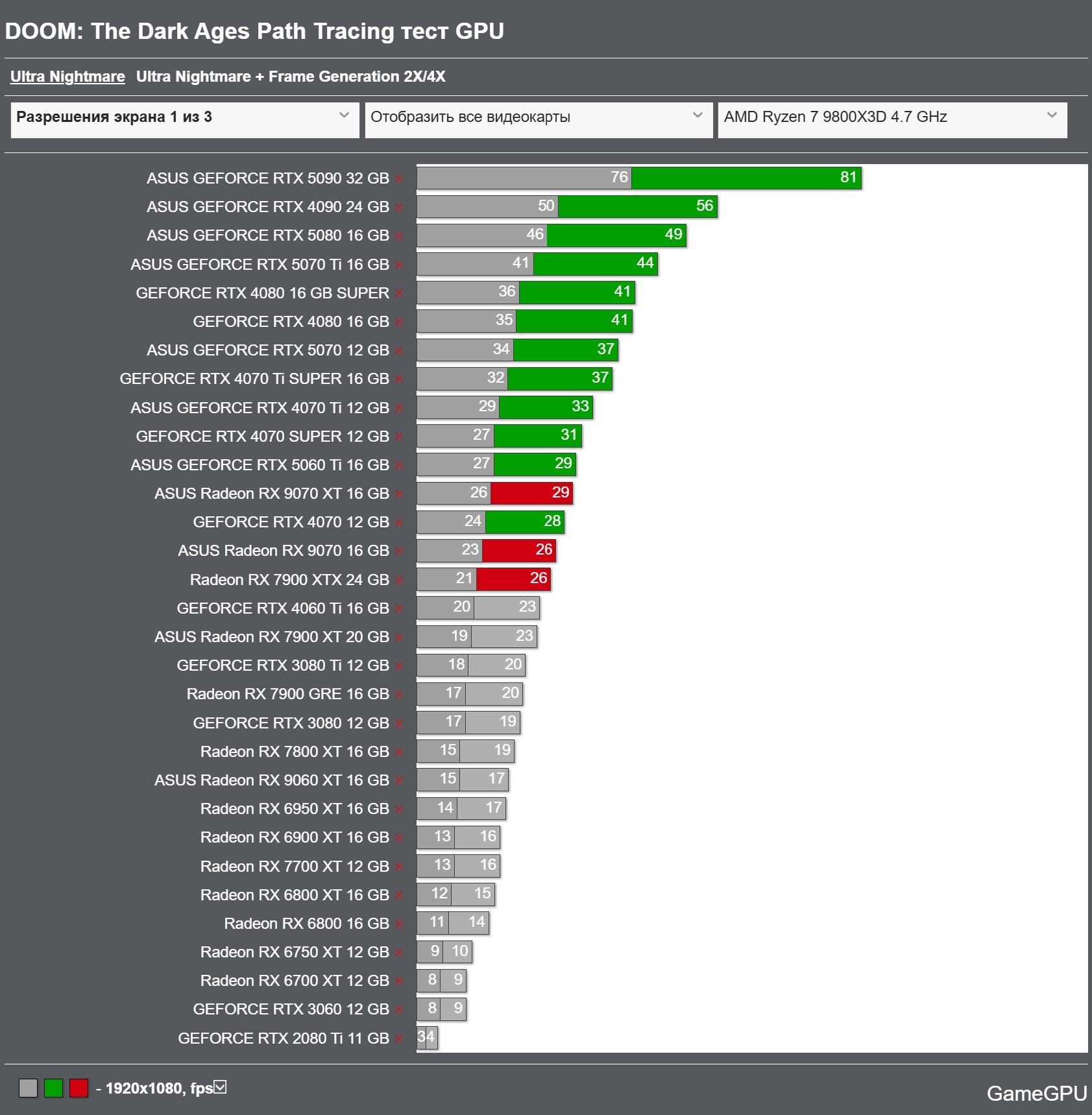This screenshot has height=1115, width=1092.
Task: Click the RX 7900 XTX red bar showing 26
Action: click(x=513, y=579)
